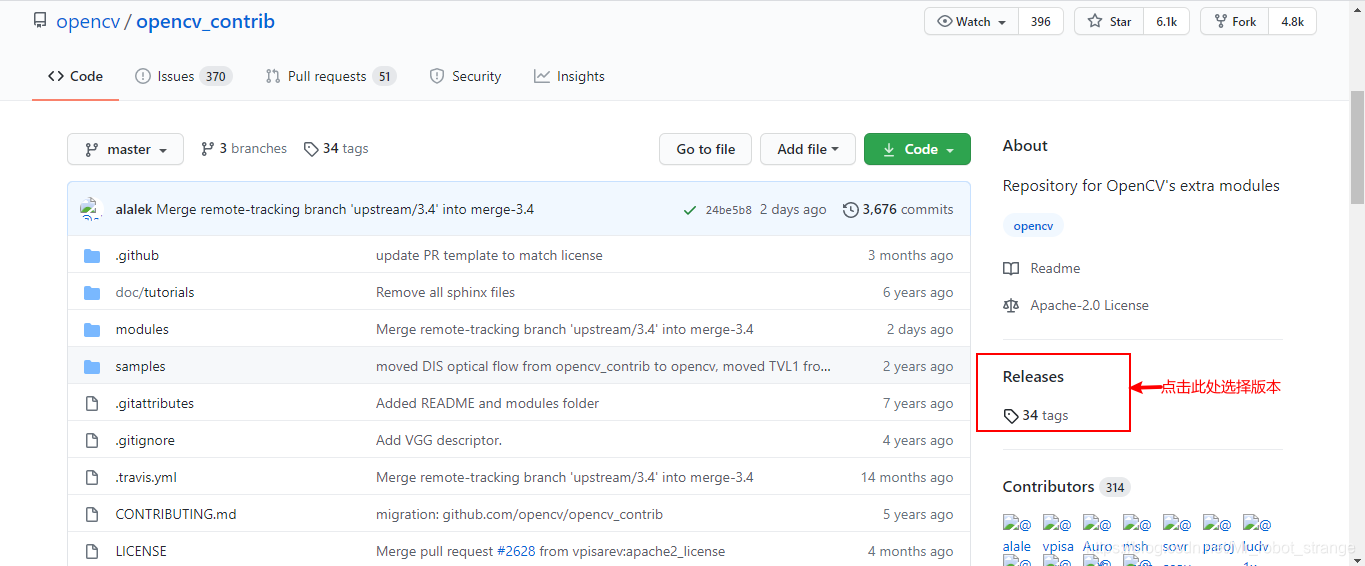1365x566 pixels.
Task: Click alalek's avatar in commit bar
Action: [x=91, y=209]
